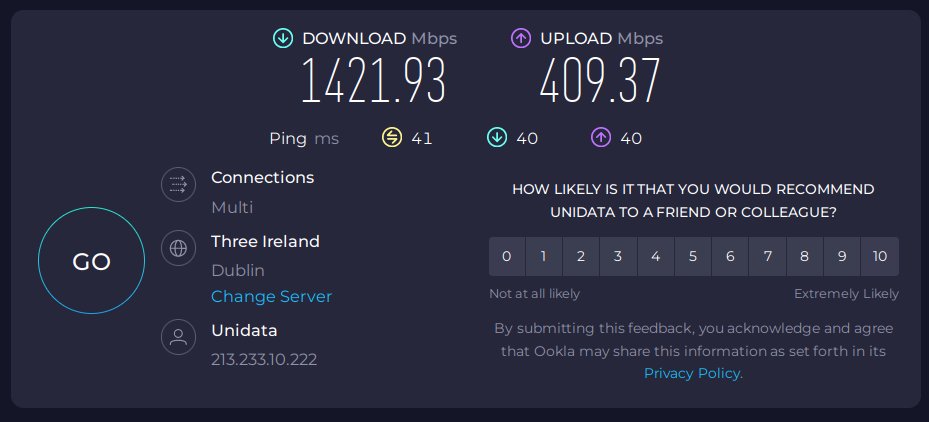The height and width of the screenshot is (422, 929).
Task: Click the download arrow icon beside DOWNLOAD
Action: click(283, 39)
